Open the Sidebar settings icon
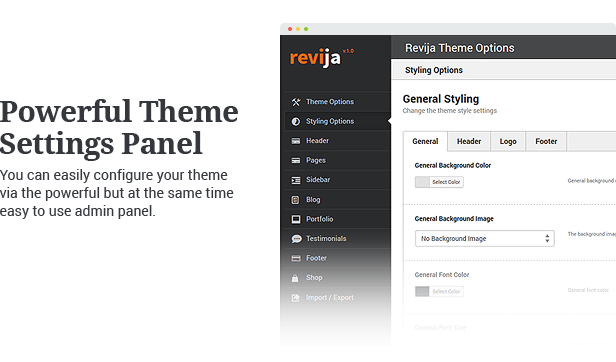This screenshot has height=362, width=616. tap(296, 180)
